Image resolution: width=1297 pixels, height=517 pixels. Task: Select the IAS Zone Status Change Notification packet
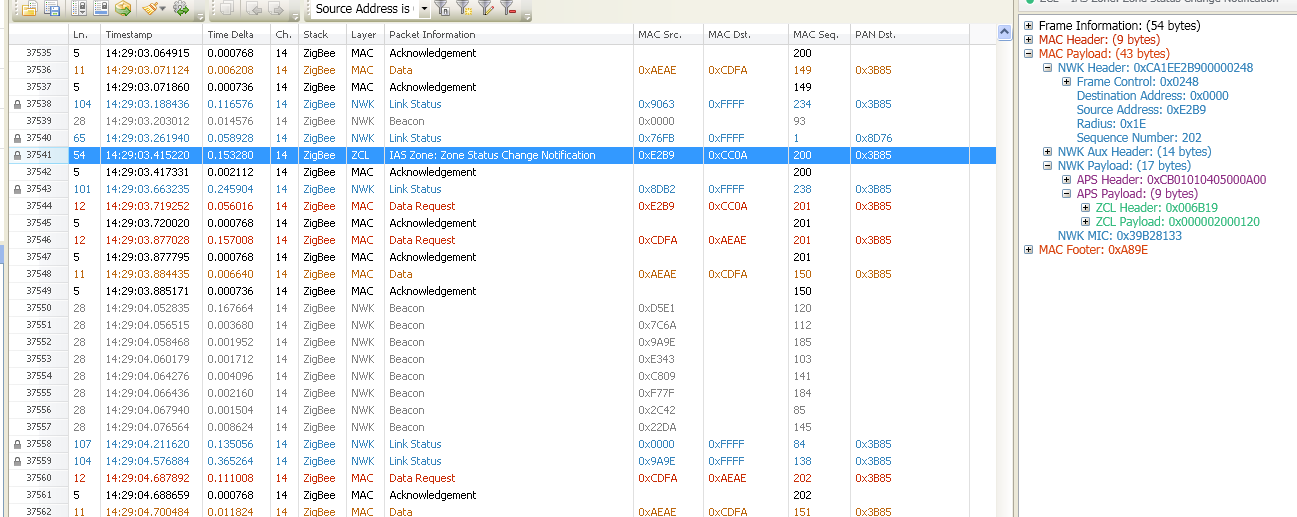point(502,155)
